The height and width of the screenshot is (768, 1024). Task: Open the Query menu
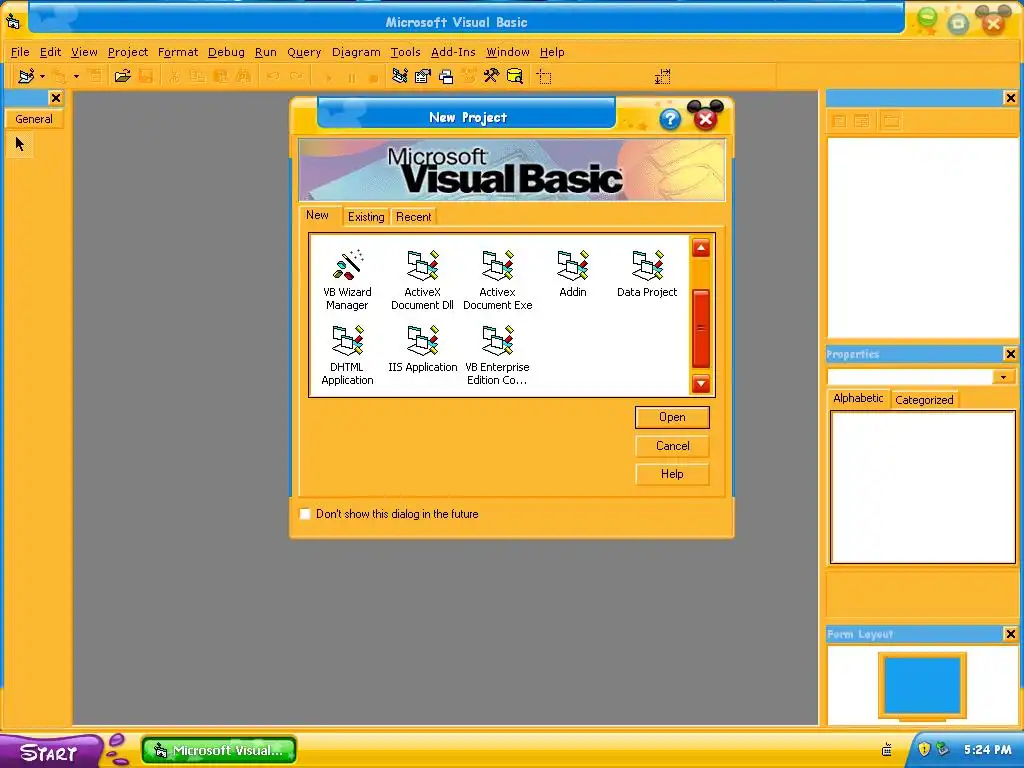[304, 52]
